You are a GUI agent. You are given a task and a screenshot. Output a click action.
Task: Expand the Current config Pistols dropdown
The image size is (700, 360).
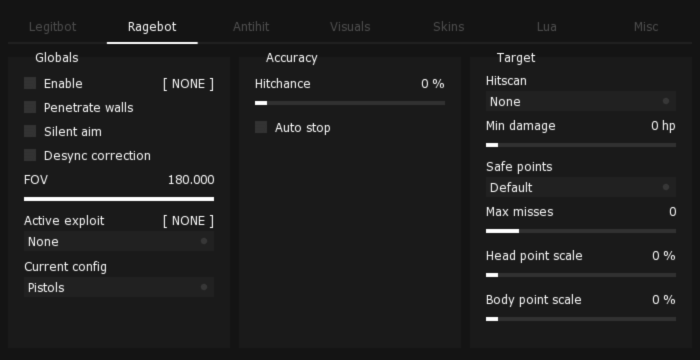pyautogui.click(x=119, y=287)
